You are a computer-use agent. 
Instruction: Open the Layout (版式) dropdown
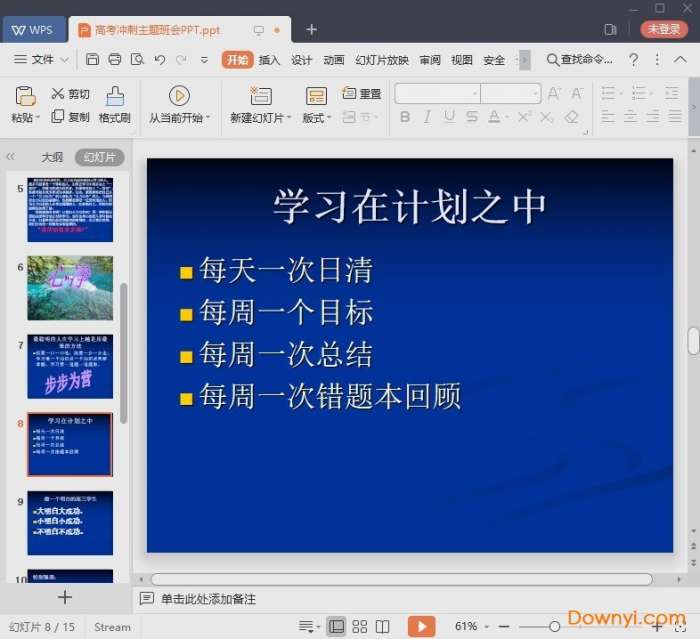316,118
